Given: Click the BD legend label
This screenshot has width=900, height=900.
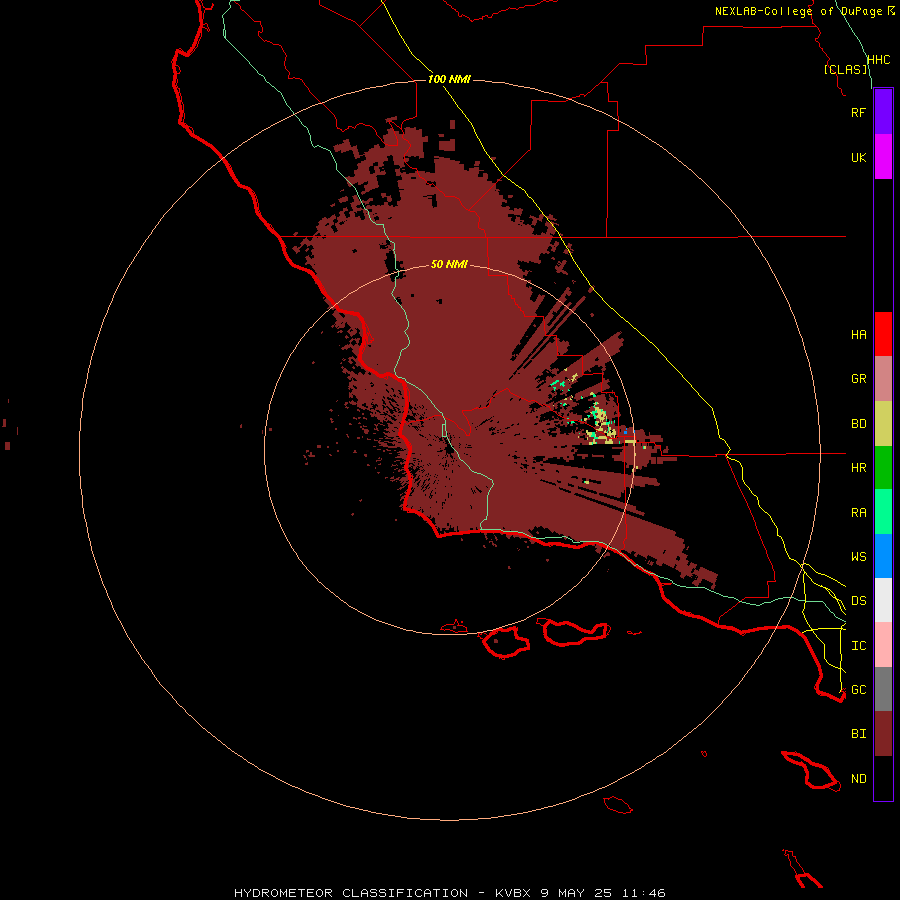Looking at the screenshot, I should click(859, 424).
